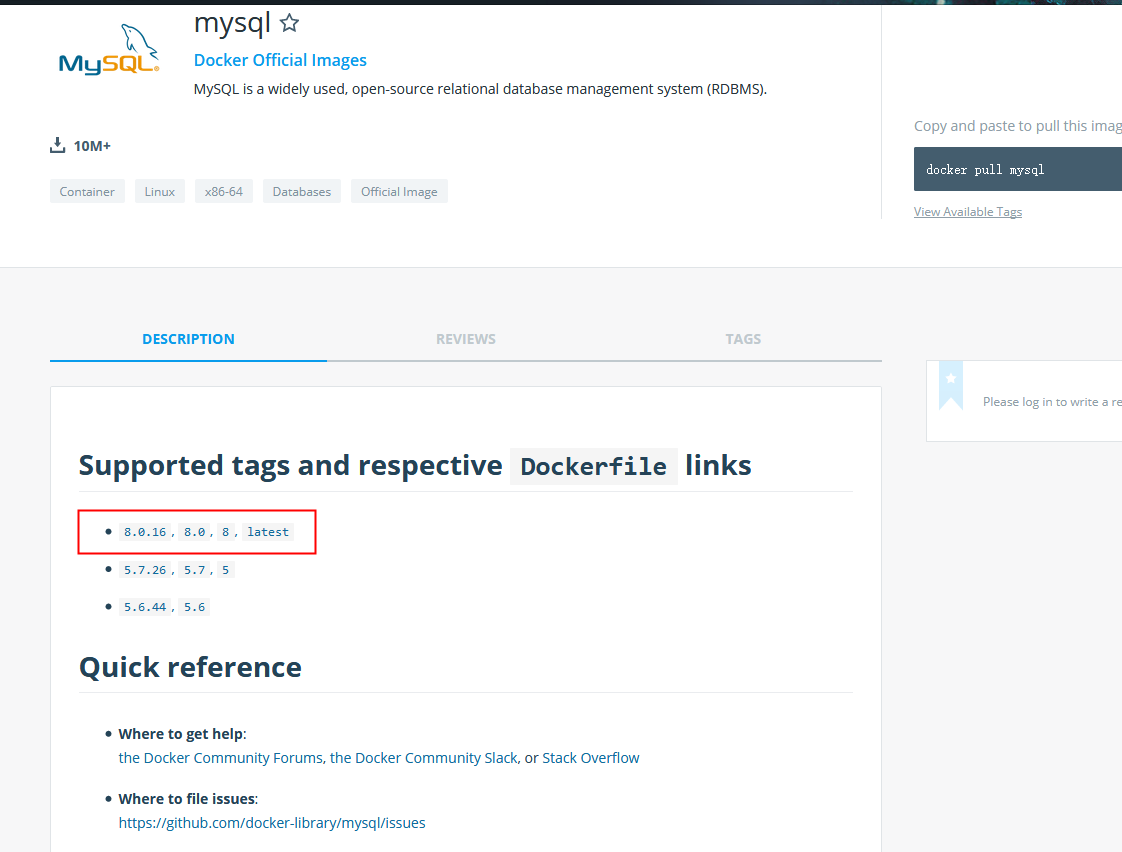The height and width of the screenshot is (852, 1122).
Task: Open the 5.7.26 Dockerfile link
Action: (145, 570)
